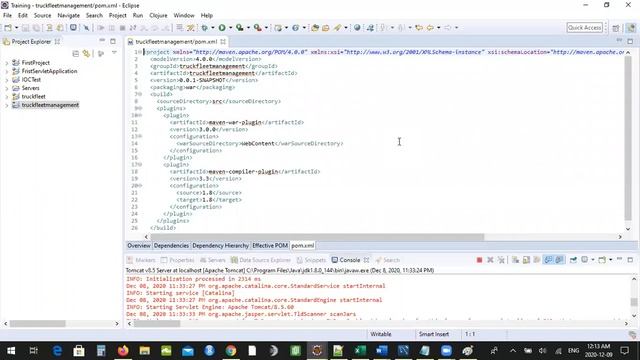Click the Open Type toolbar icon
Image resolution: width=640 pixels, height=360 pixels.
(315, 28)
